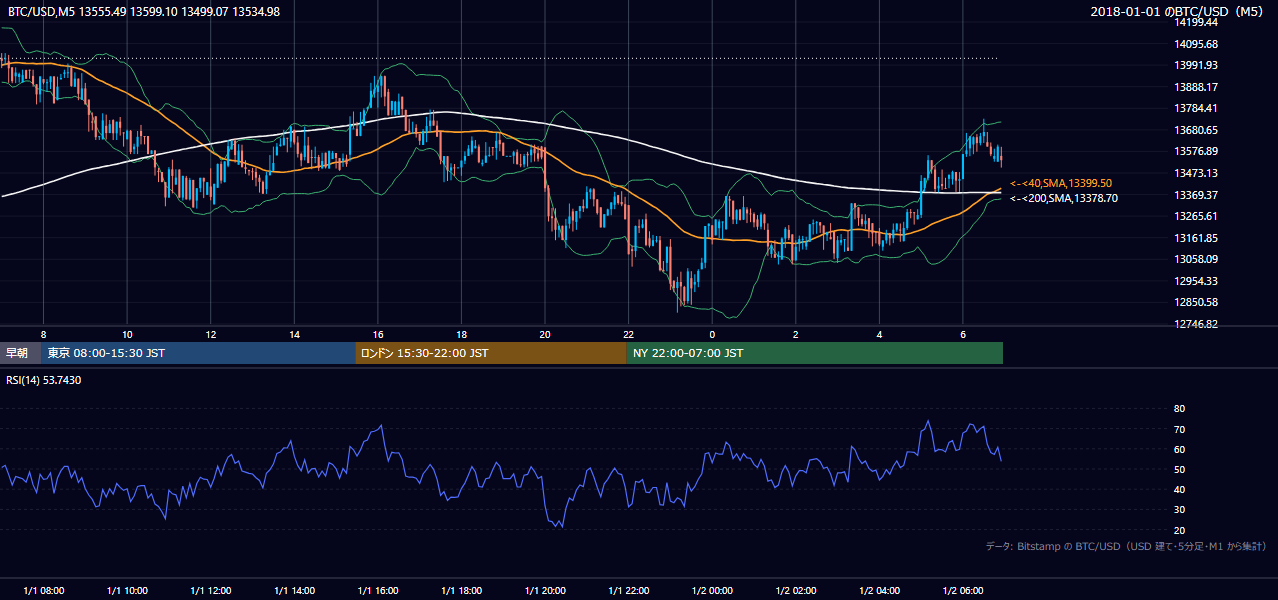
Task: Click the 1/1 22:00 bottom time label
Action: (x=629, y=590)
